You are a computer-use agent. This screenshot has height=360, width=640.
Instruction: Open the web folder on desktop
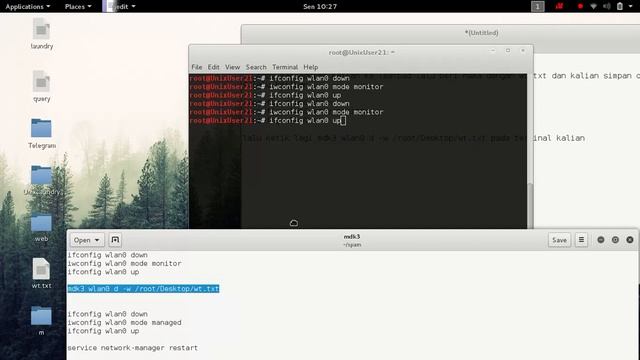pyautogui.click(x=41, y=227)
